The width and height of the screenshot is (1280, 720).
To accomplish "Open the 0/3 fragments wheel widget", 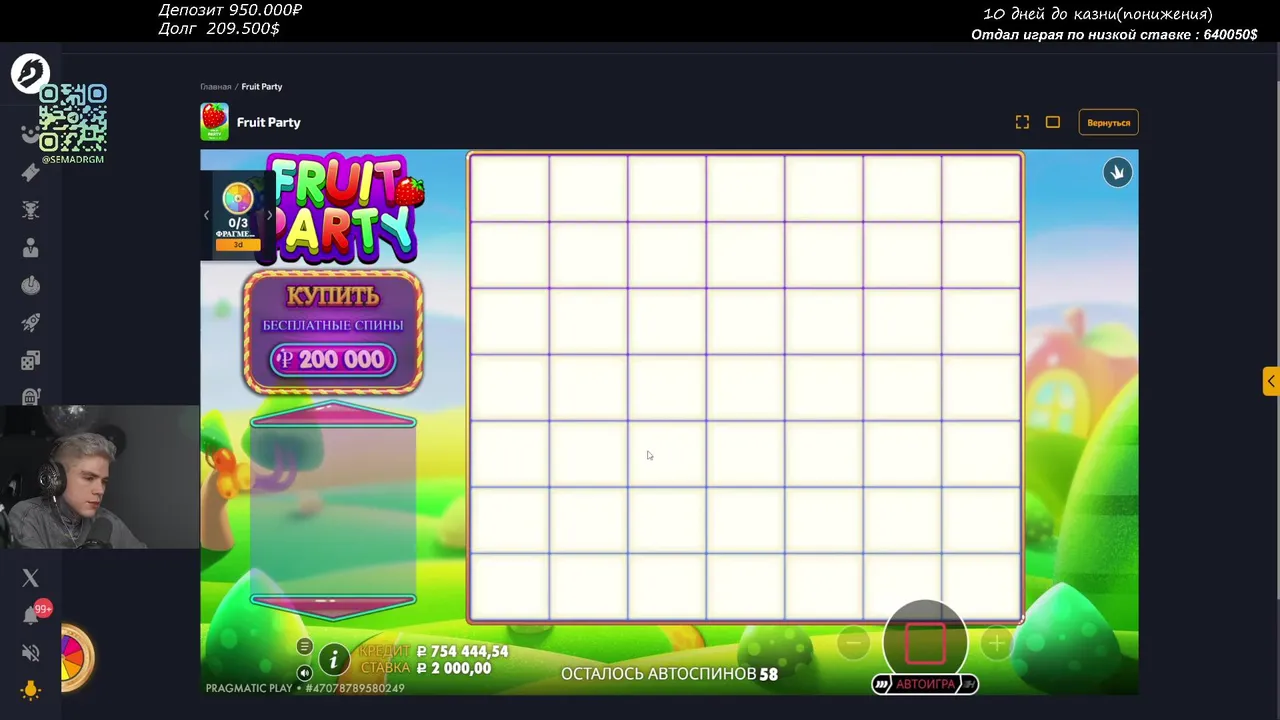I will 238,216.
